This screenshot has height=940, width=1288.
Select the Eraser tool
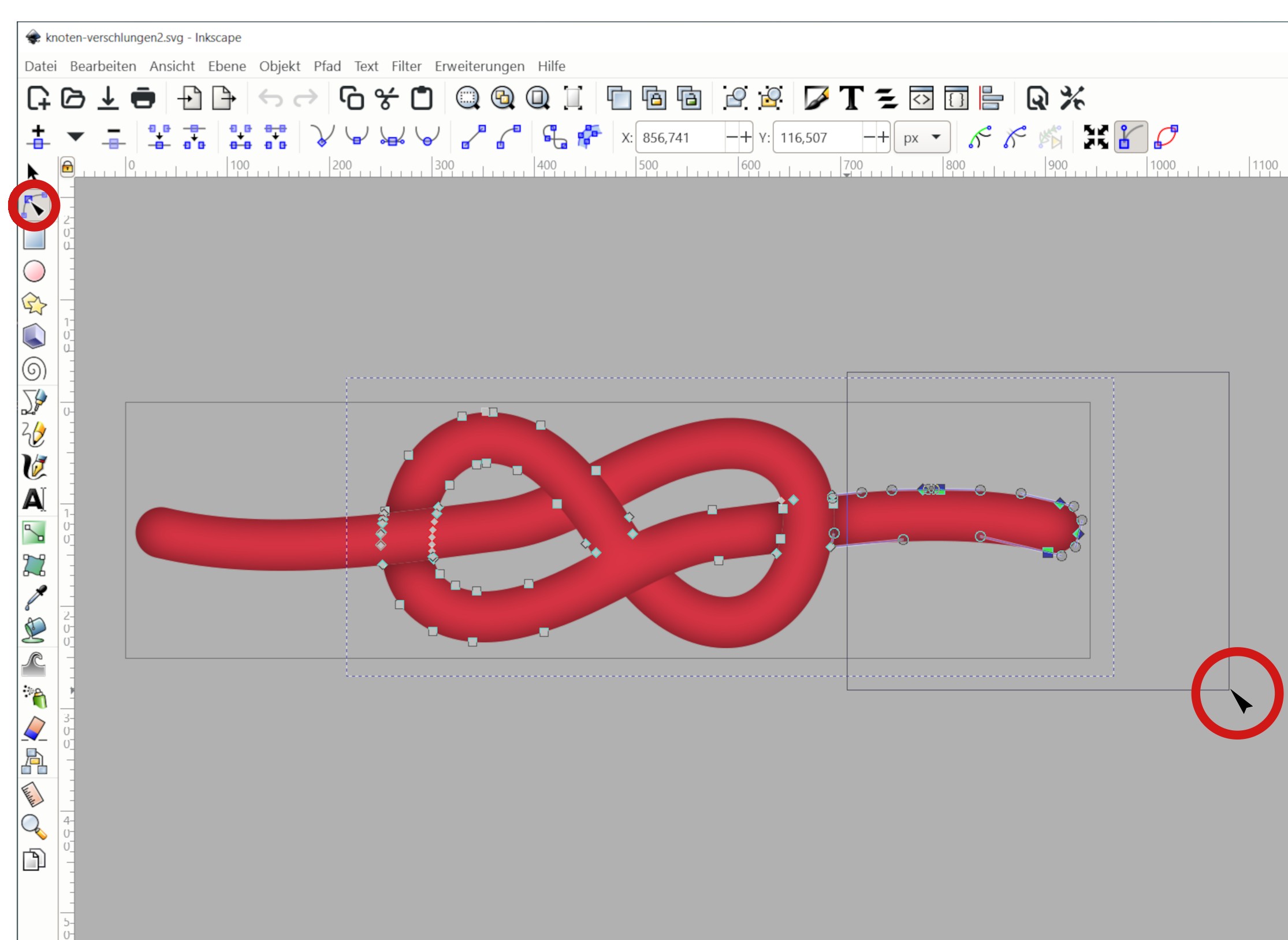point(34,729)
